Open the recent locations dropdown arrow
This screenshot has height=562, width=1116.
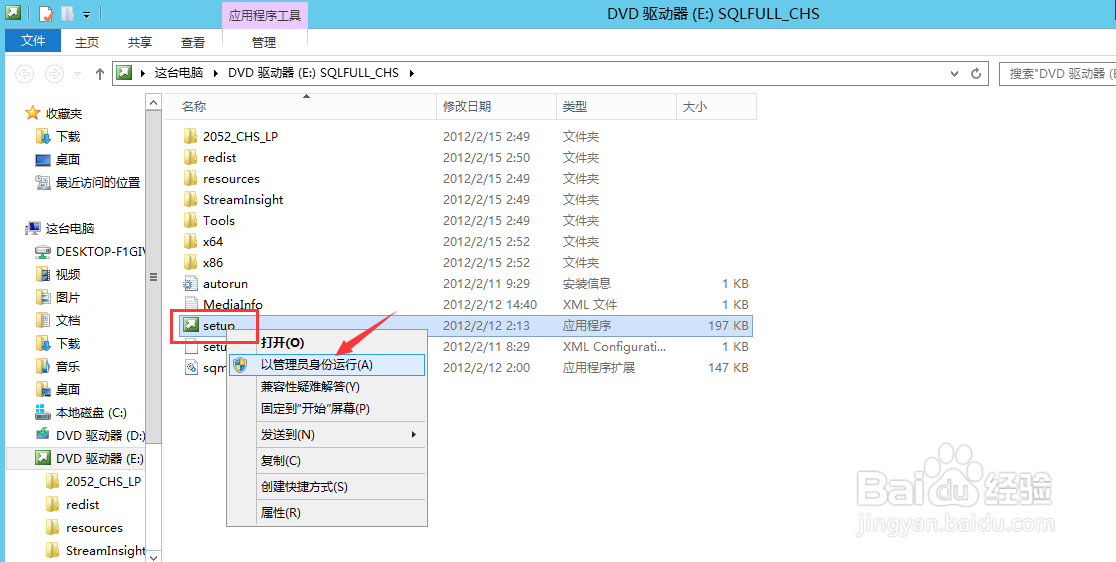coord(77,73)
